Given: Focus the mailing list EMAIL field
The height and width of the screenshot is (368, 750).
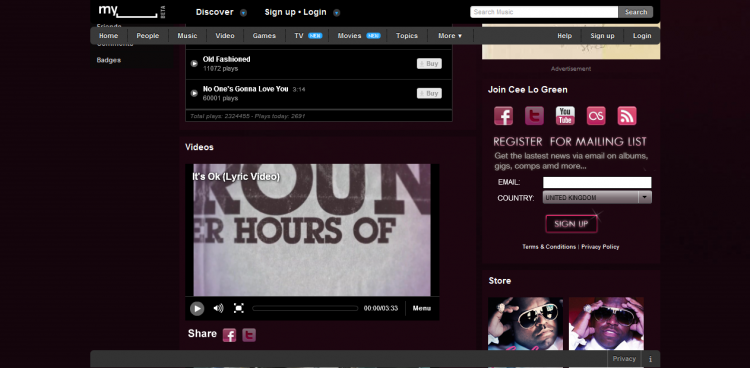Looking at the screenshot, I should tap(597, 182).
